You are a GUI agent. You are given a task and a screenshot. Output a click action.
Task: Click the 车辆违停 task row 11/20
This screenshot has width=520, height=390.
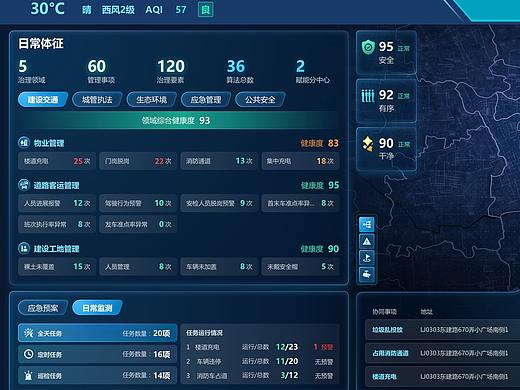(x=260, y=361)
